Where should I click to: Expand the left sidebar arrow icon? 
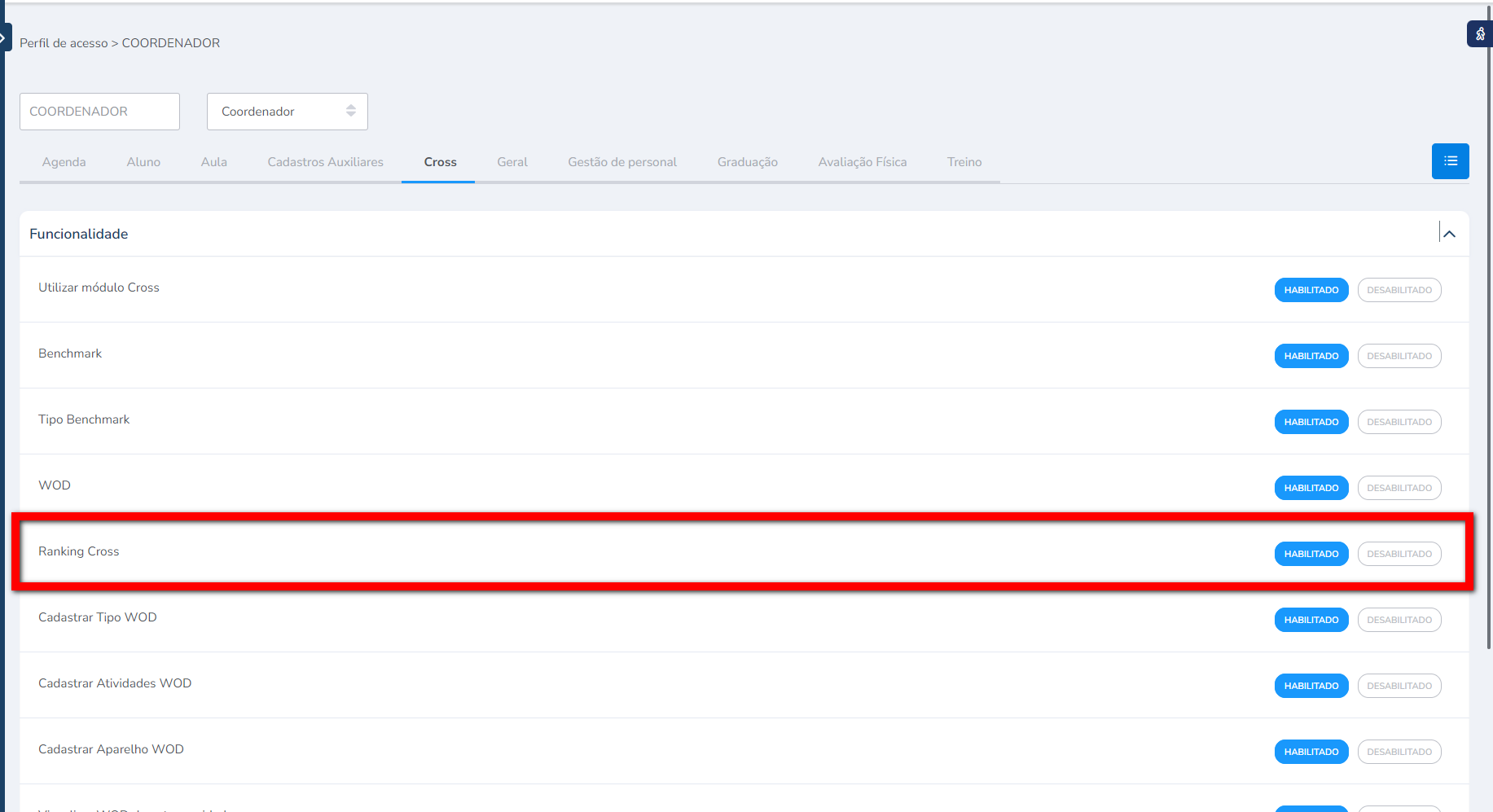pos(4,37)
